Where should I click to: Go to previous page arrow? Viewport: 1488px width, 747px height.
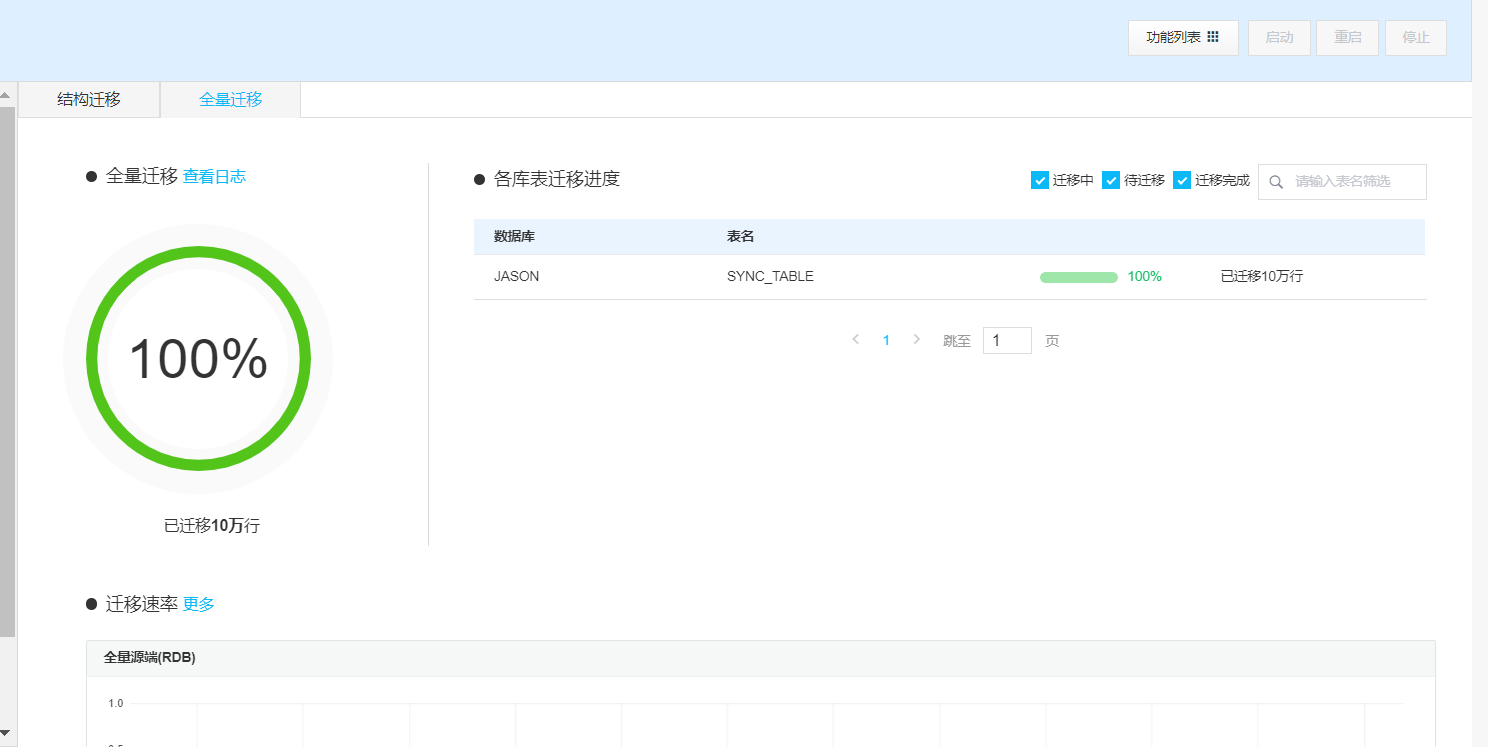pyautogui.click(x=856, y=340)
